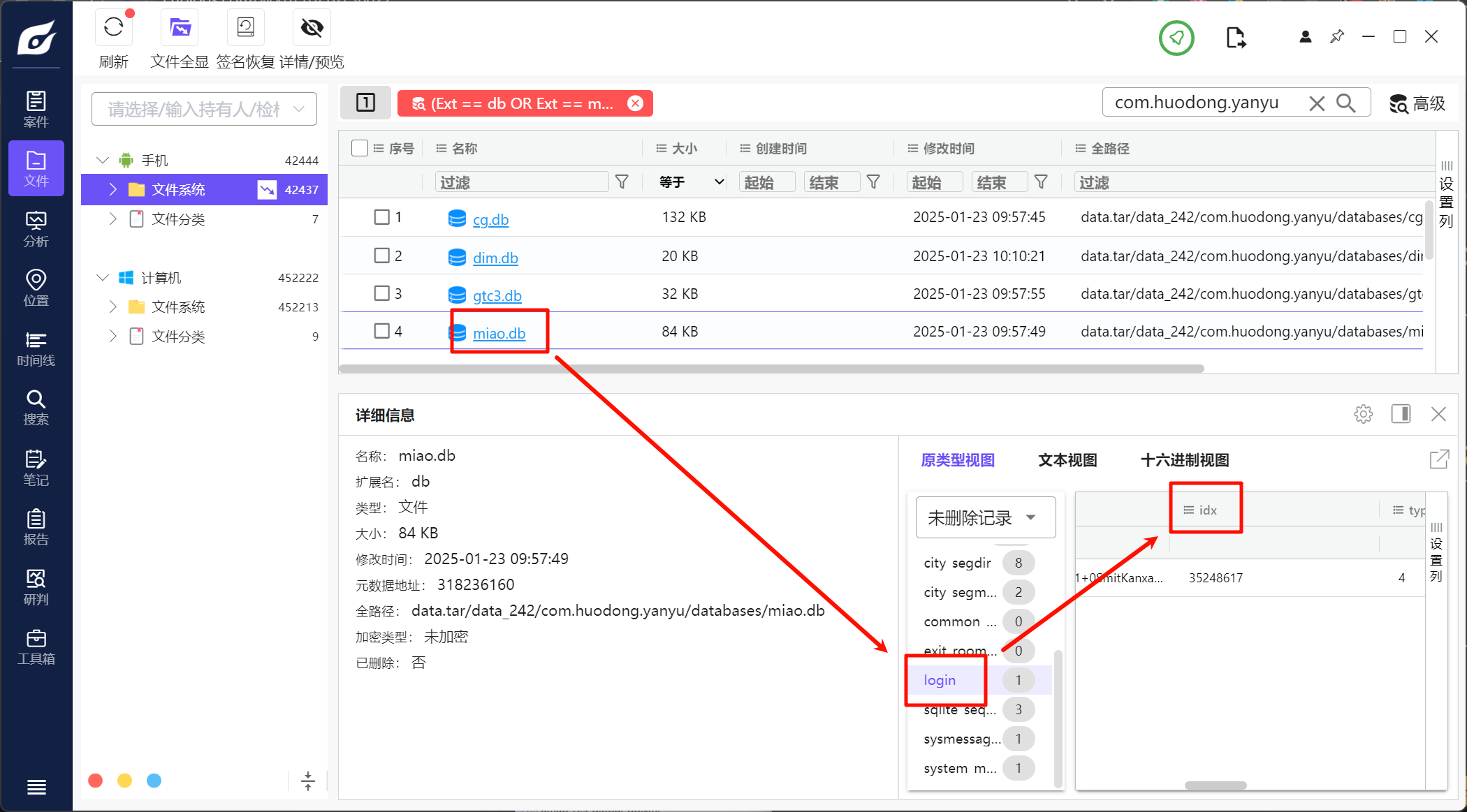Click the search magnifier in the search box
1467x812 pixels.
point(1345,103)
